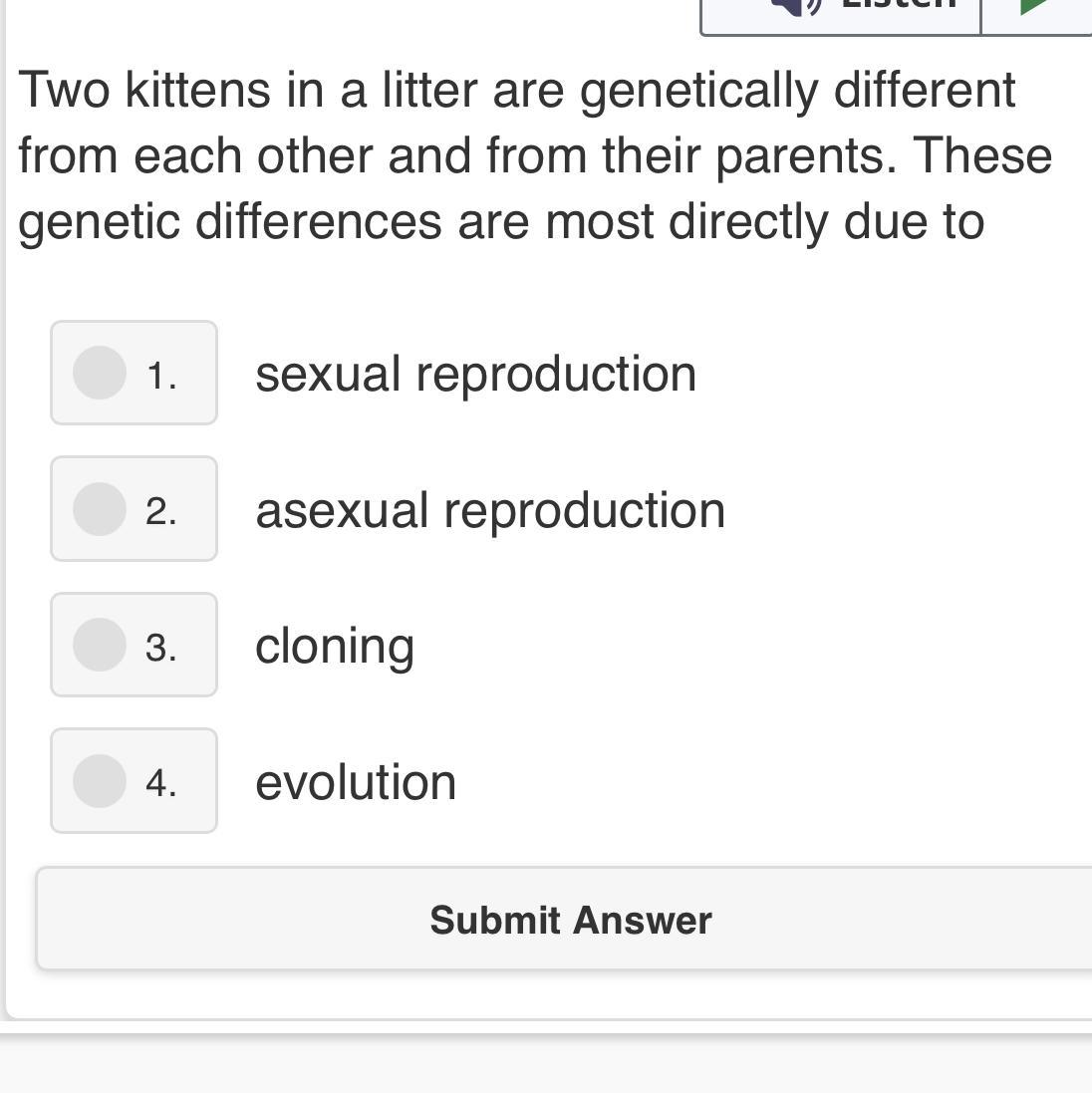
Task: Click the 'cloning' answer text
Action: click(x=335, y=647)
